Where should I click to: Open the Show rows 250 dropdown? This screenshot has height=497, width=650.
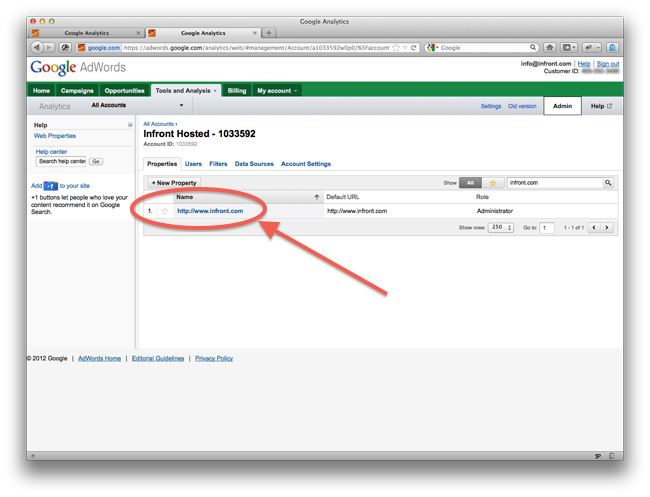point(501,228)
